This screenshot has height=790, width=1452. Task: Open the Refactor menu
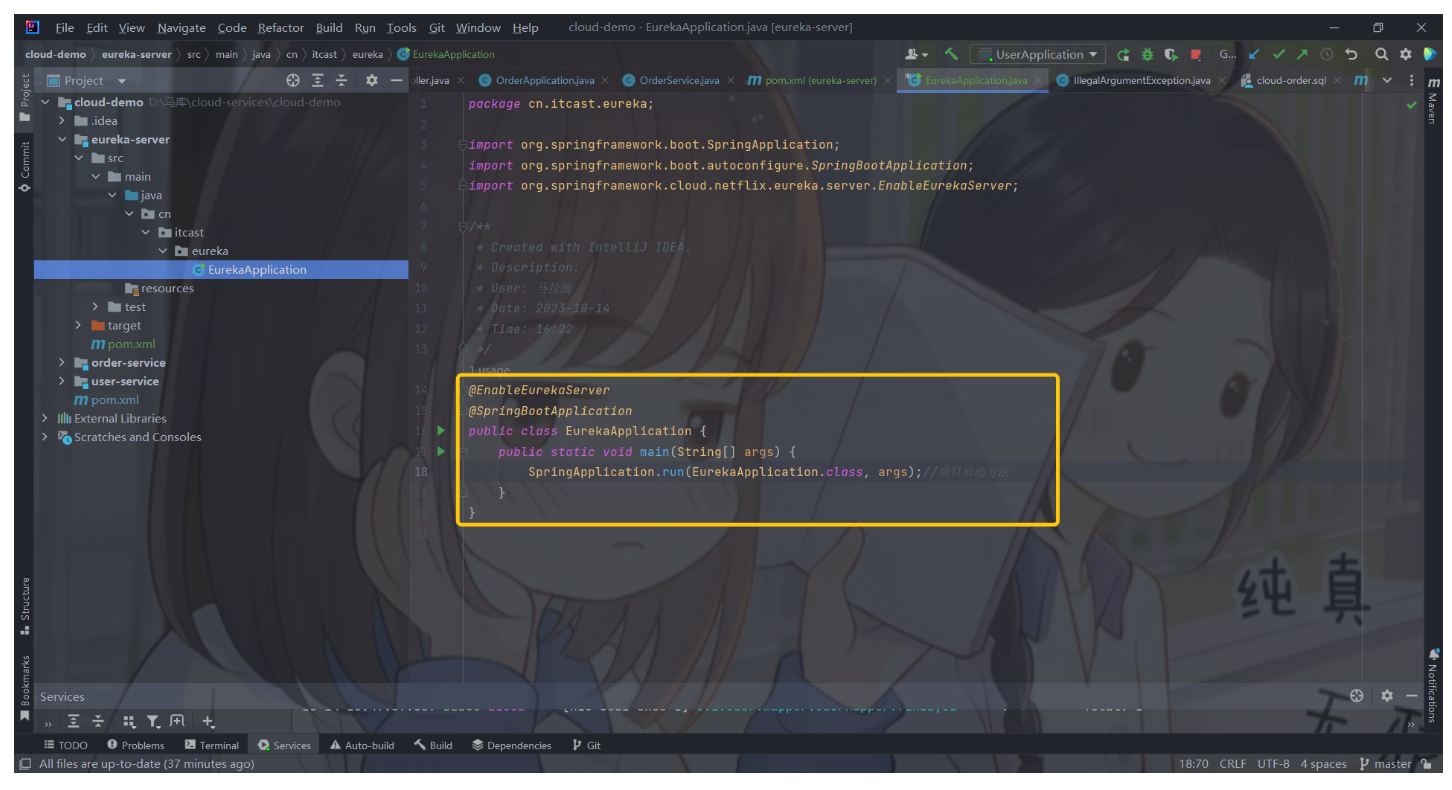(x=281, y=27)
